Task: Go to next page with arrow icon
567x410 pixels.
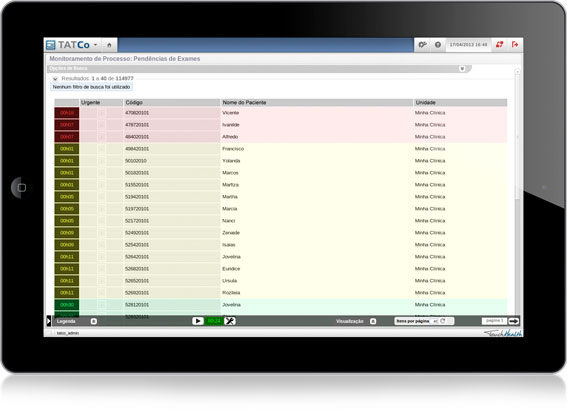Action: (513, 321)
